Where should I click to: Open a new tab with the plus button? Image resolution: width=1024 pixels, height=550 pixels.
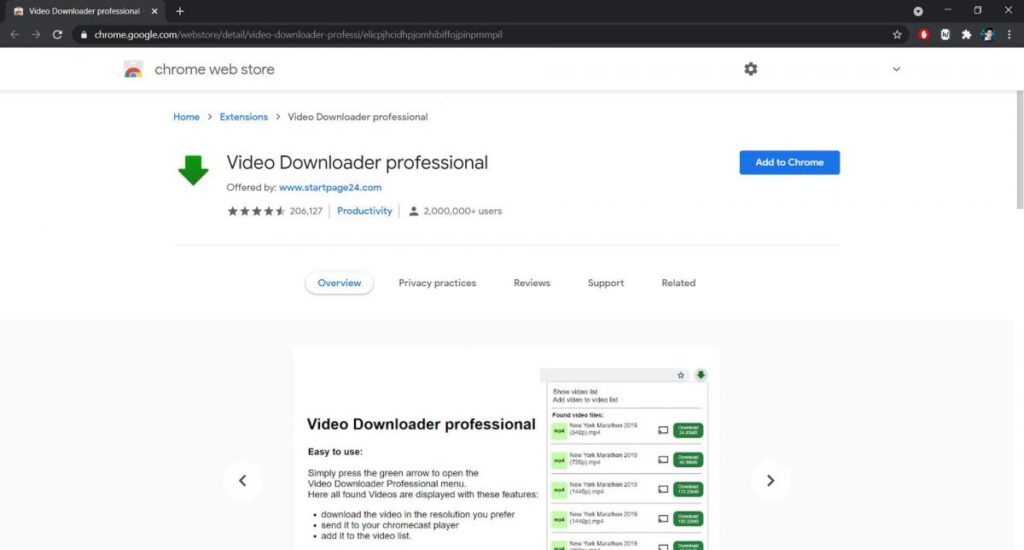point(180,11)
